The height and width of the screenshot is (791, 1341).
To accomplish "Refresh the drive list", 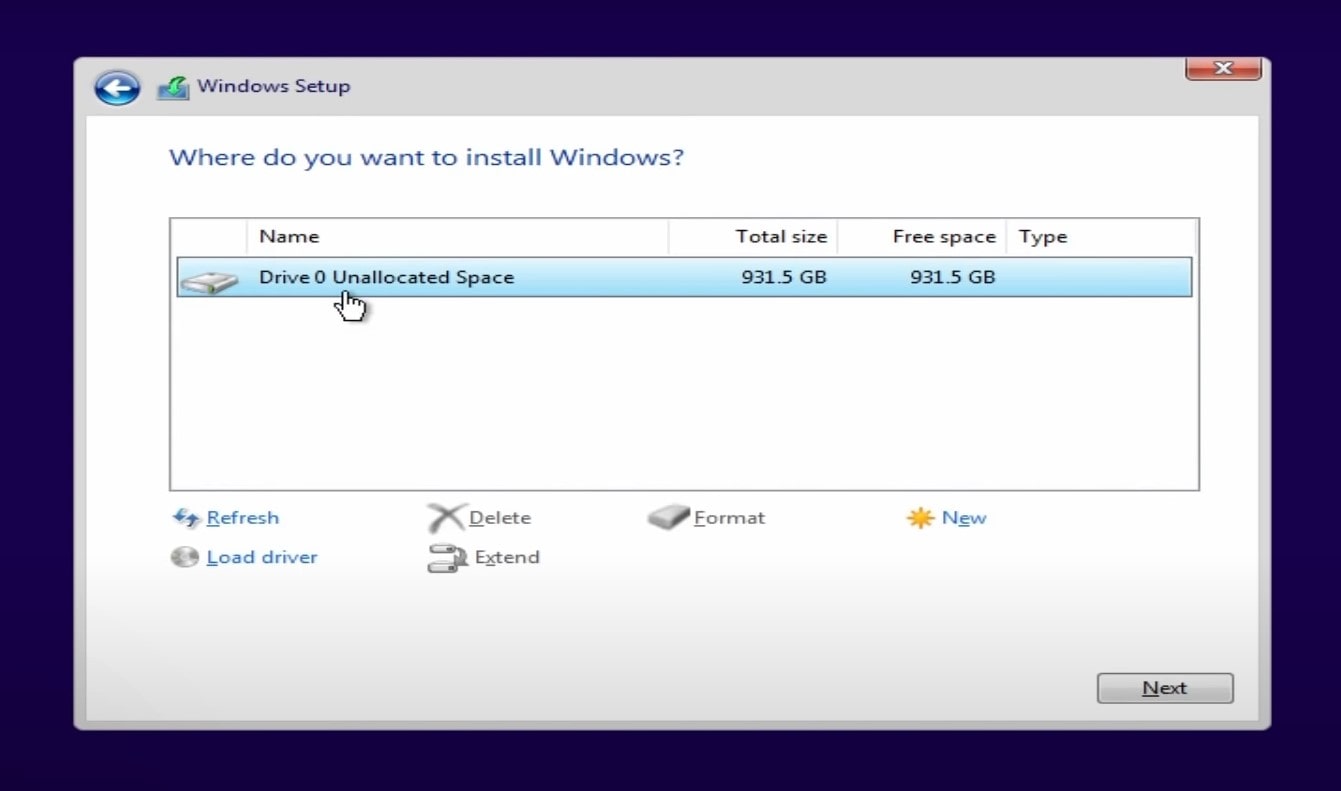I will (242, 518).
